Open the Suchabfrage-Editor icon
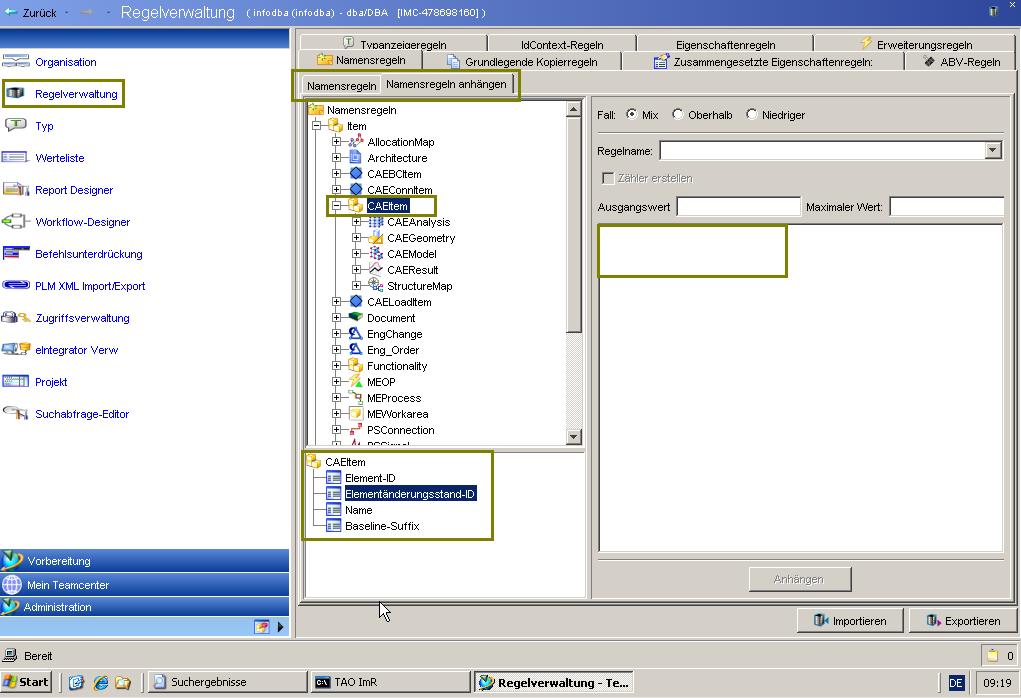This screenshot has height=698, width=1021. click(16, 413)
